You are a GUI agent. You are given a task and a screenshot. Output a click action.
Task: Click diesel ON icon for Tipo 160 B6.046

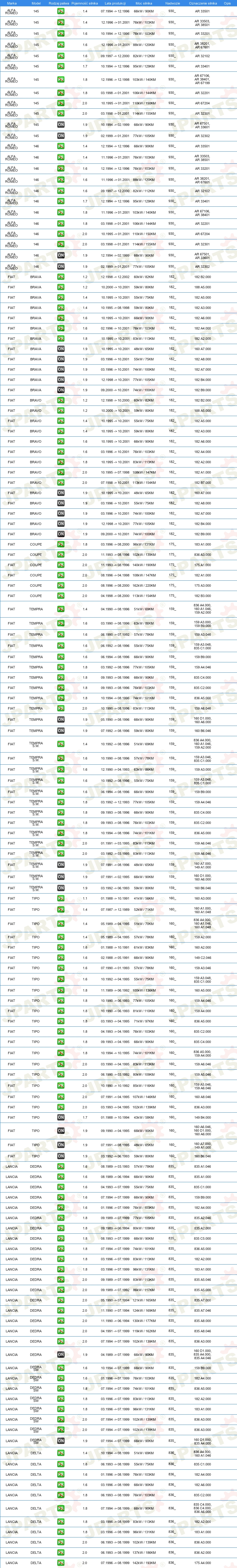tap(61, 1156)
